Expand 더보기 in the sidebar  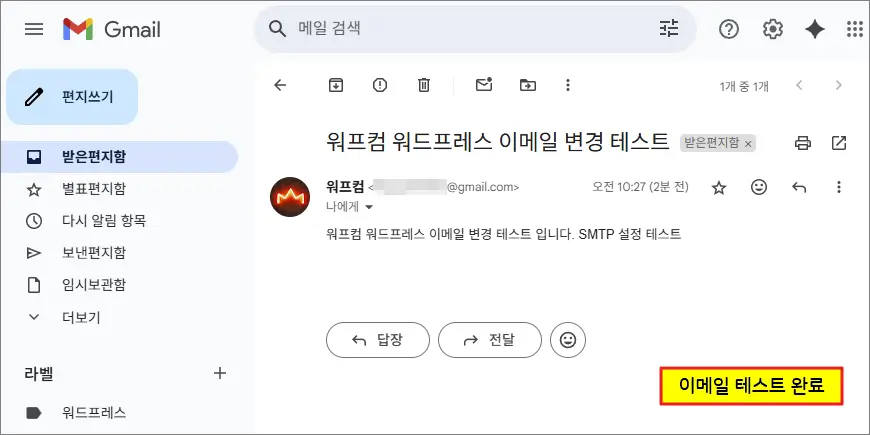point(80,317)
